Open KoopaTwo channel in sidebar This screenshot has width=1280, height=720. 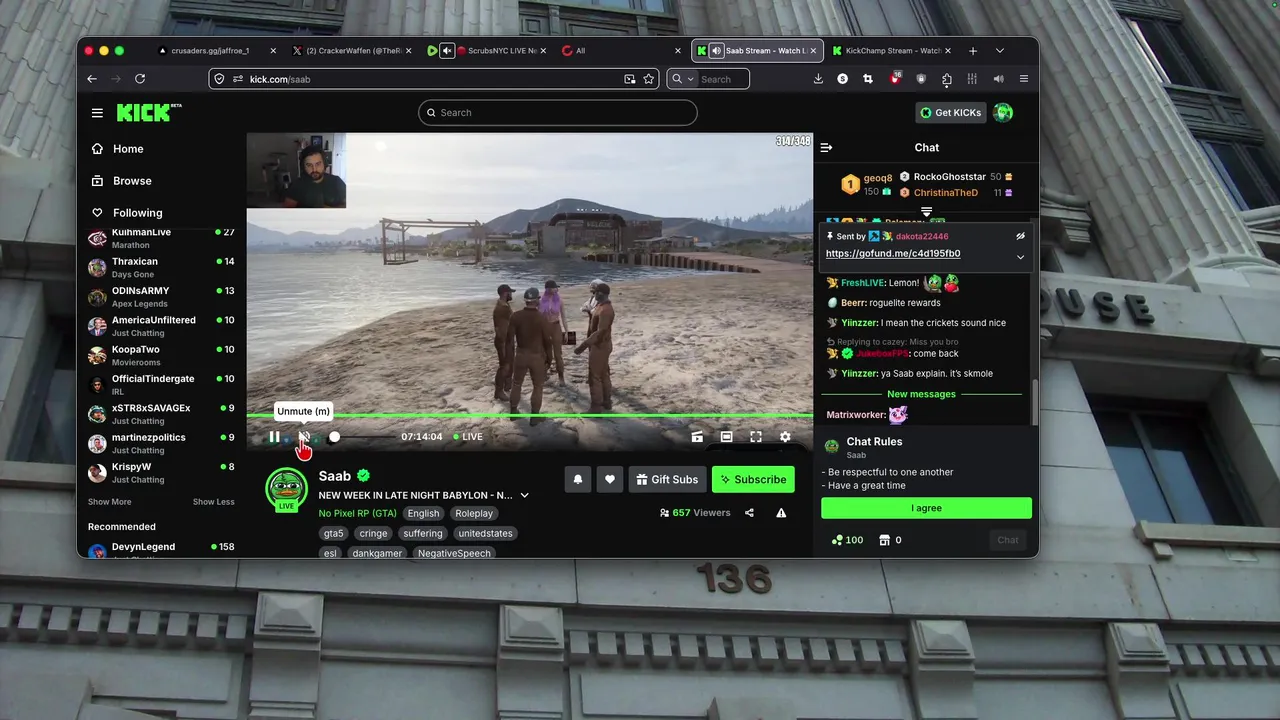(x=161, y=355)
